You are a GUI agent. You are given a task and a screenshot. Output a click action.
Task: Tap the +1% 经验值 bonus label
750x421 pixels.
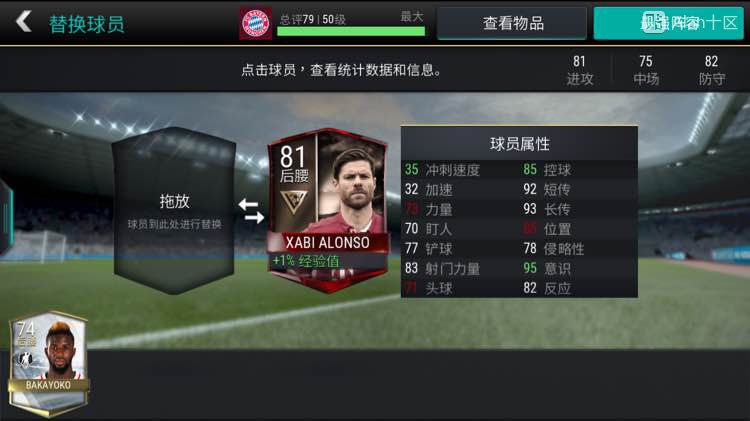coord(306,261)
